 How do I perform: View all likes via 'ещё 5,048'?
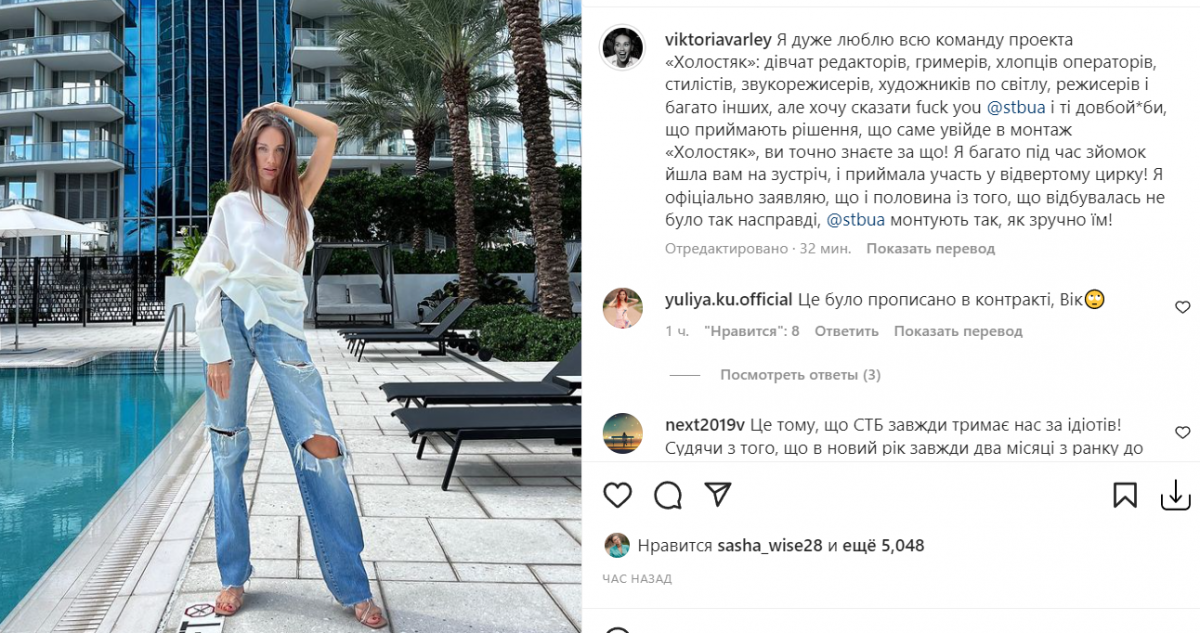(883, 546)
